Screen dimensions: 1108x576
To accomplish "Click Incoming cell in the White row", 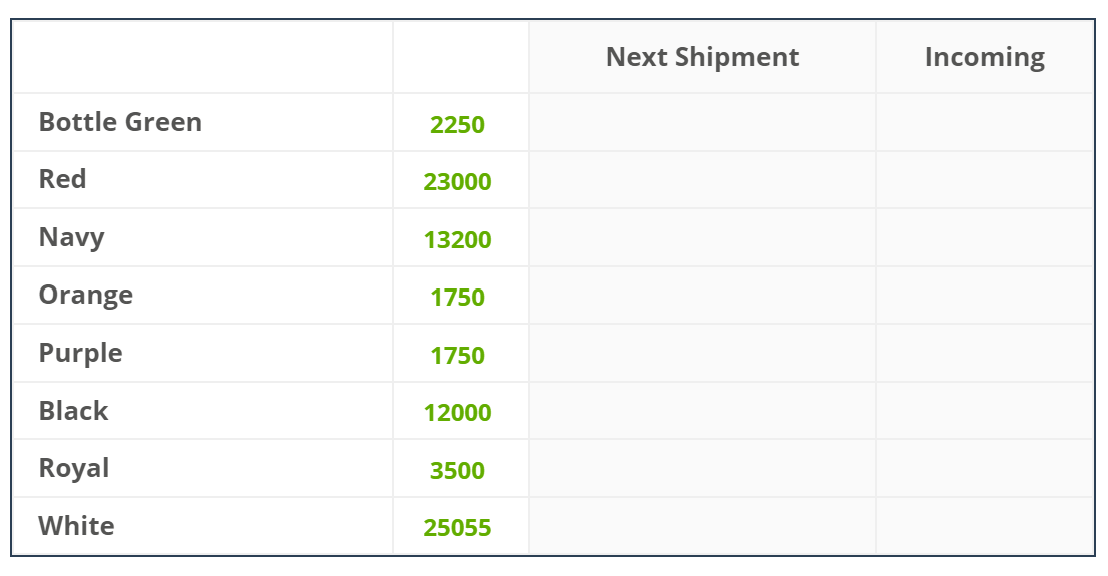I will point(985,526).
